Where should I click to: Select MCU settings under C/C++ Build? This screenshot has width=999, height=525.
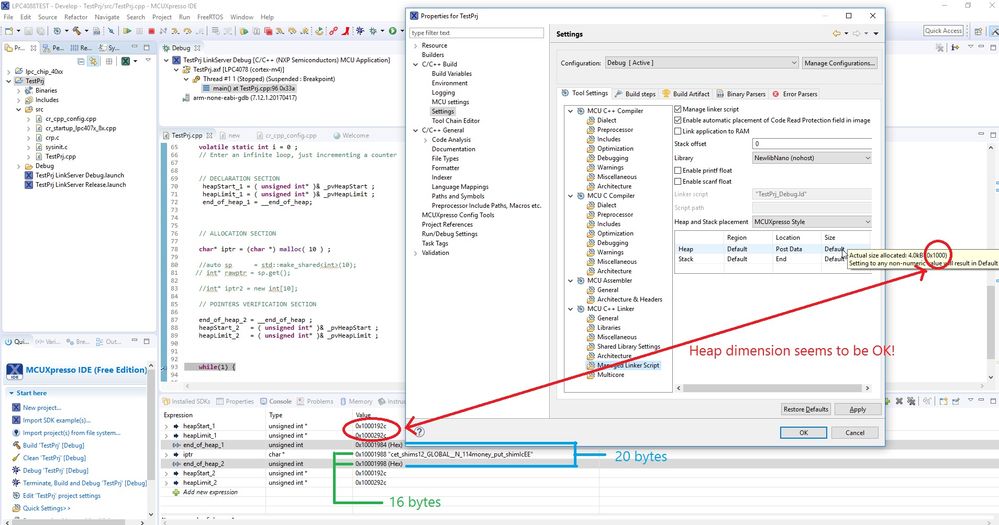450,102
